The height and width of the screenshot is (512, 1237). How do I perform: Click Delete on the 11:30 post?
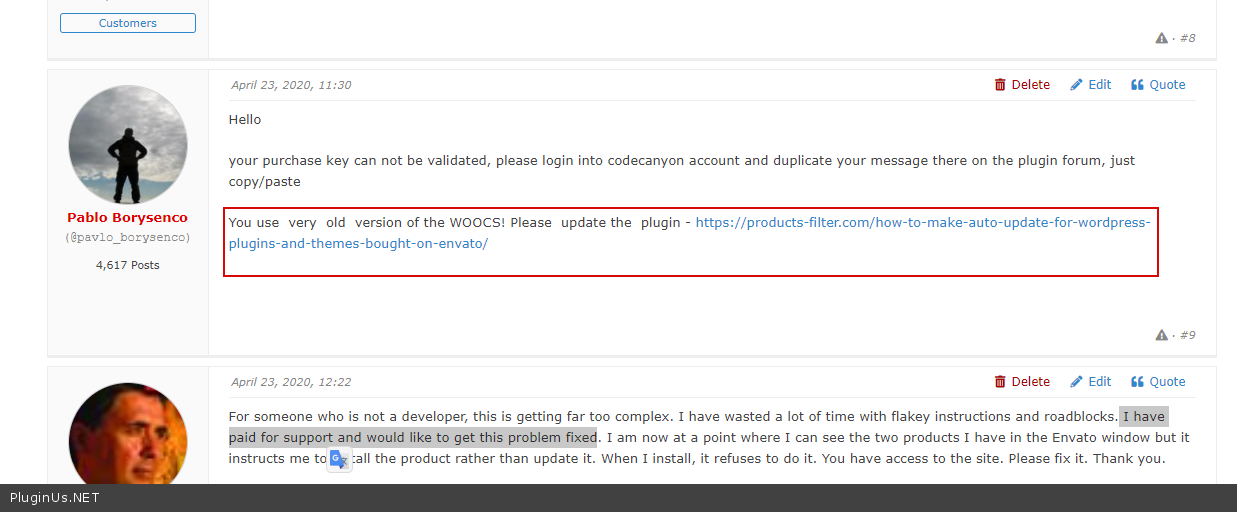click(x=1022, y=85)
